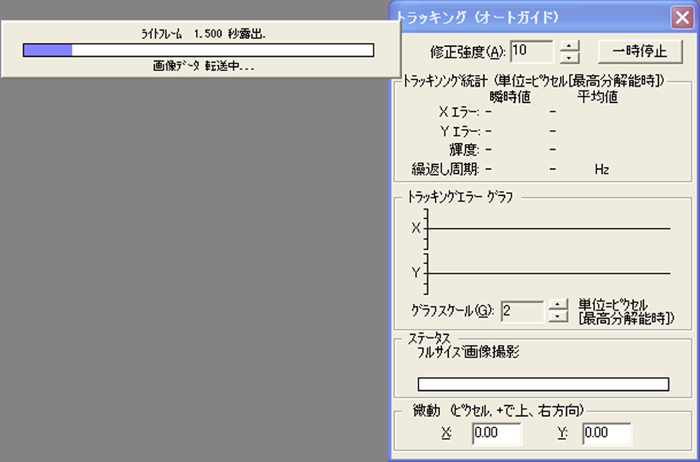700x462 pixels.
Task: Close the トラッキング (オートガイド) window
Action: tap(682, 17)
